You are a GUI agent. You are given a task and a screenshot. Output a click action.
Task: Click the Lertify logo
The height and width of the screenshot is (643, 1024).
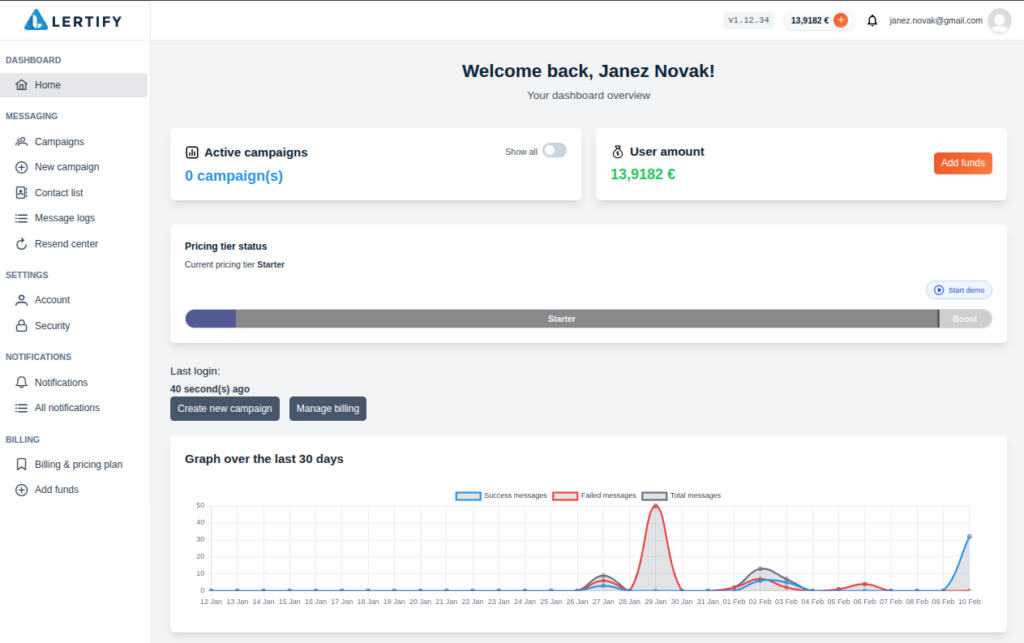point(75,19)
